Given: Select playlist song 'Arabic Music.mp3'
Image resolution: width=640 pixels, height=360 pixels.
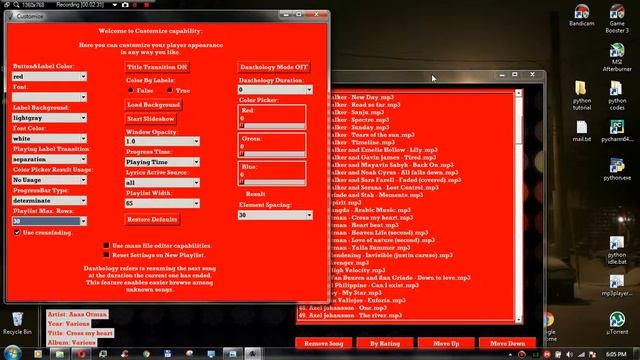Looking at the screenshot, I should [370, 210].
